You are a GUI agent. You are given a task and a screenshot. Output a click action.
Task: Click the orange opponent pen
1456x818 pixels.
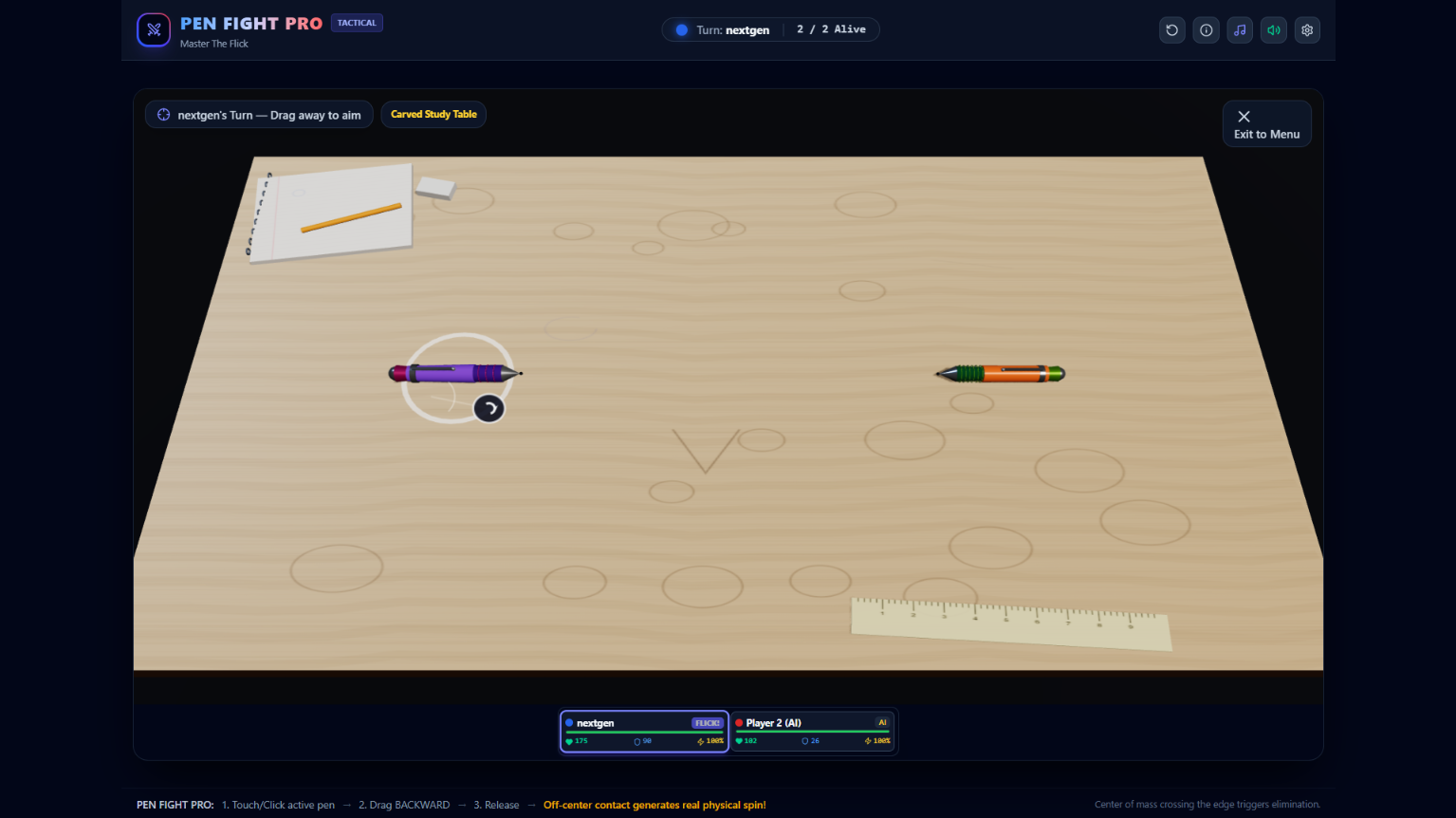[x=1001, y=374]
